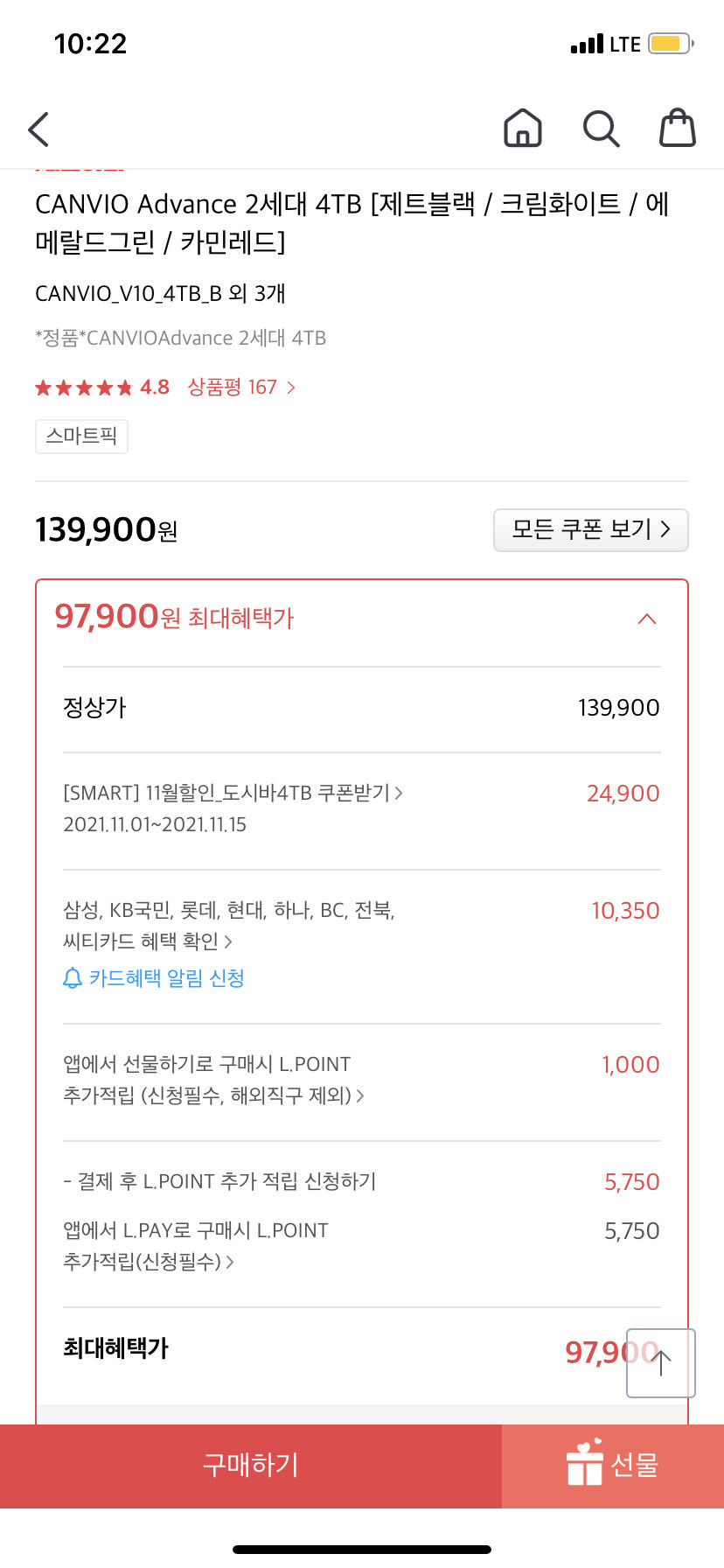Check 씨티카드 혜택 확인 details
This screenshot has height=1568, width=724.
coord(148,941)
